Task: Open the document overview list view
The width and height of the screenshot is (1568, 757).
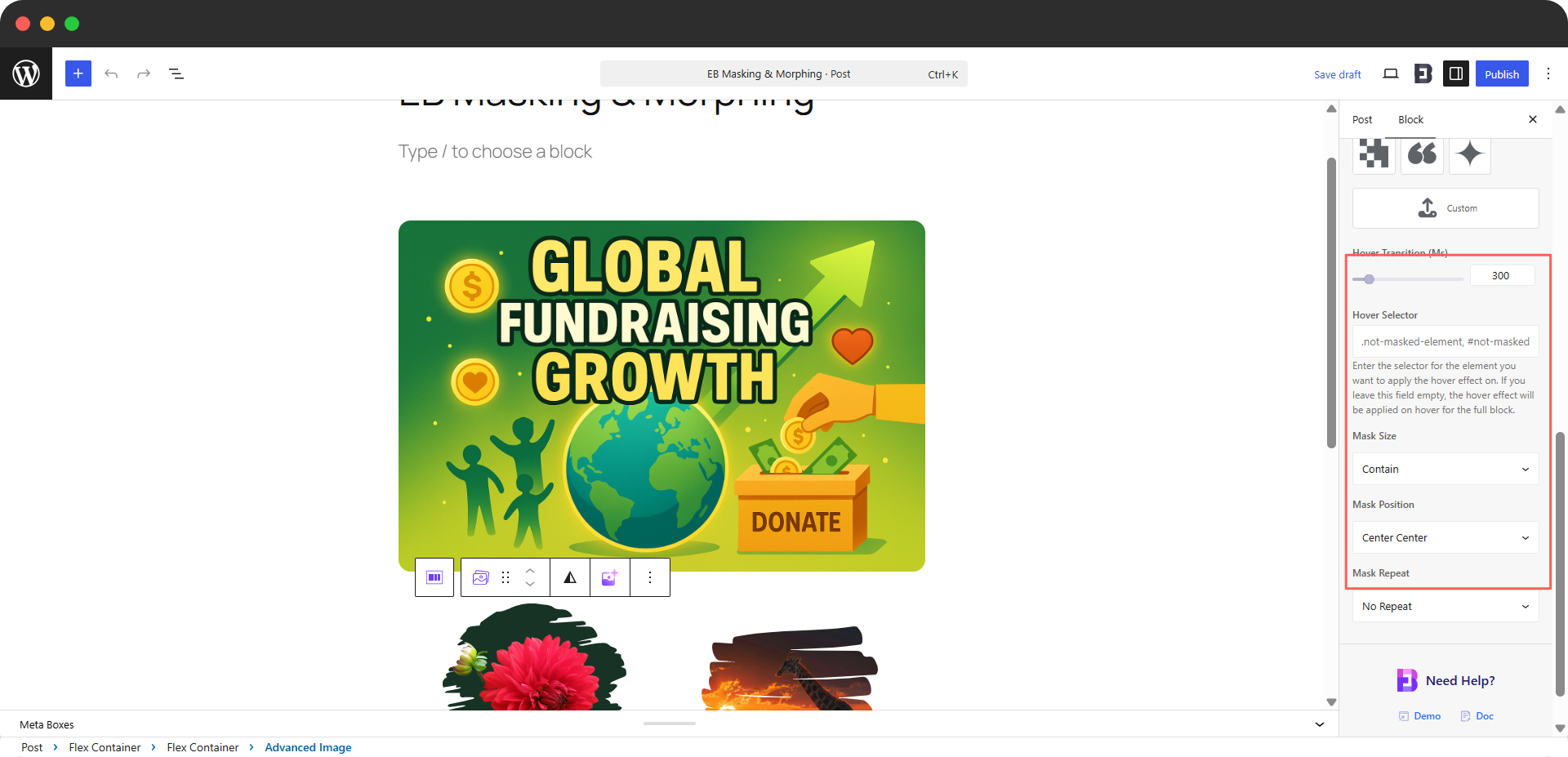Action: click(176, 73)
